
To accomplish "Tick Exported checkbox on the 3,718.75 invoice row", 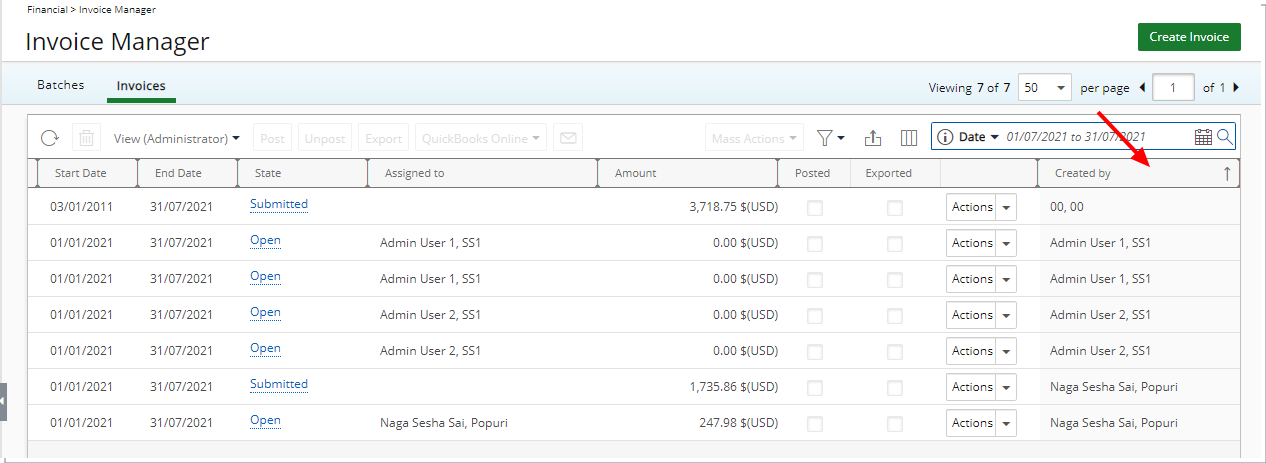I will [x=895, y=208].
